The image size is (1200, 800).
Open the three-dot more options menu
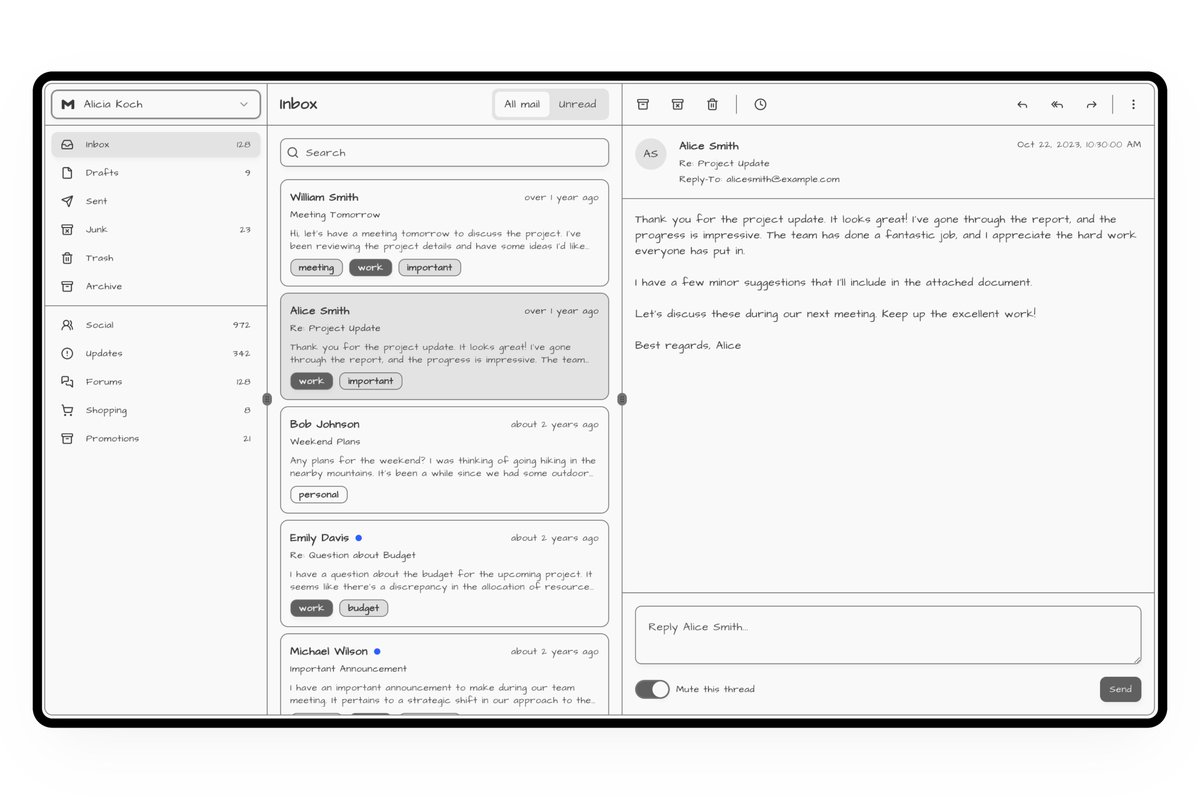tap(1133, 104)
